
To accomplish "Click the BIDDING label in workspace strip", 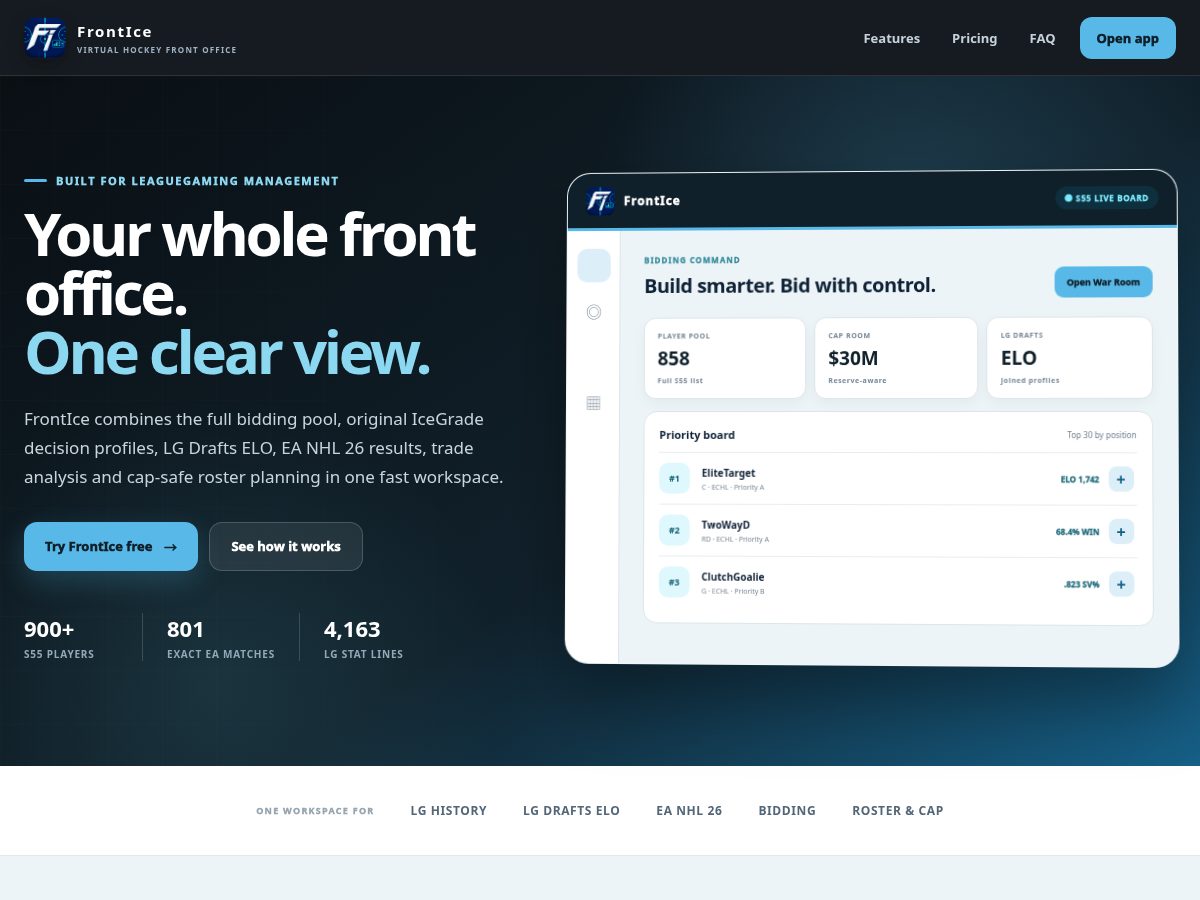I will [x=787, y=810].
